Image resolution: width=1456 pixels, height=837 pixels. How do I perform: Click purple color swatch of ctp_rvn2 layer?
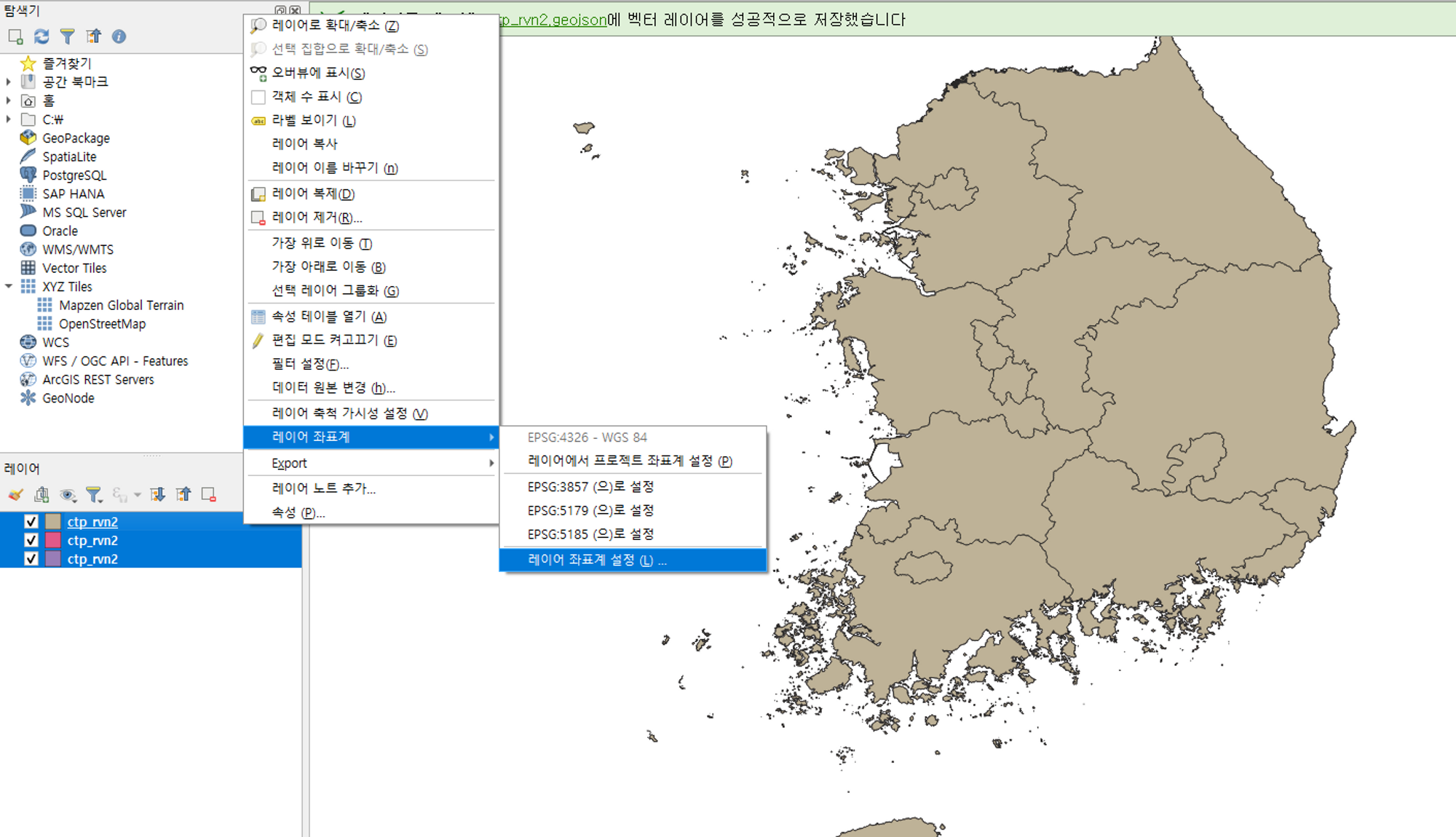53,559
